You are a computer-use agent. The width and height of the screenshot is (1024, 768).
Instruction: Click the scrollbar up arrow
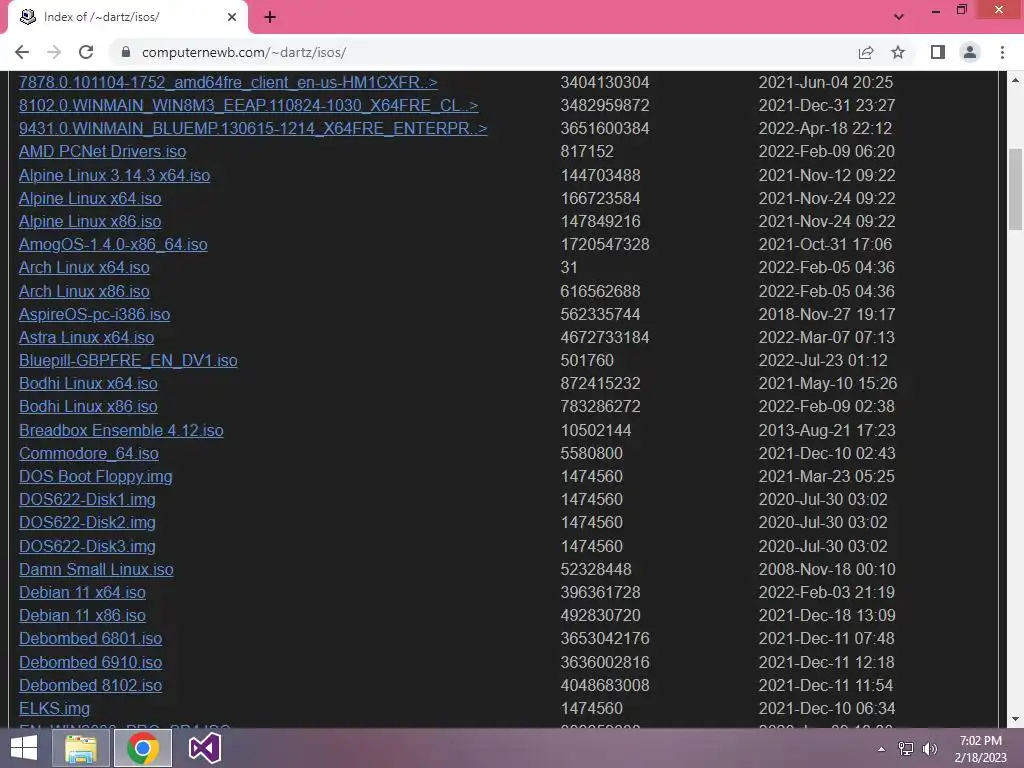[1016, 80]
